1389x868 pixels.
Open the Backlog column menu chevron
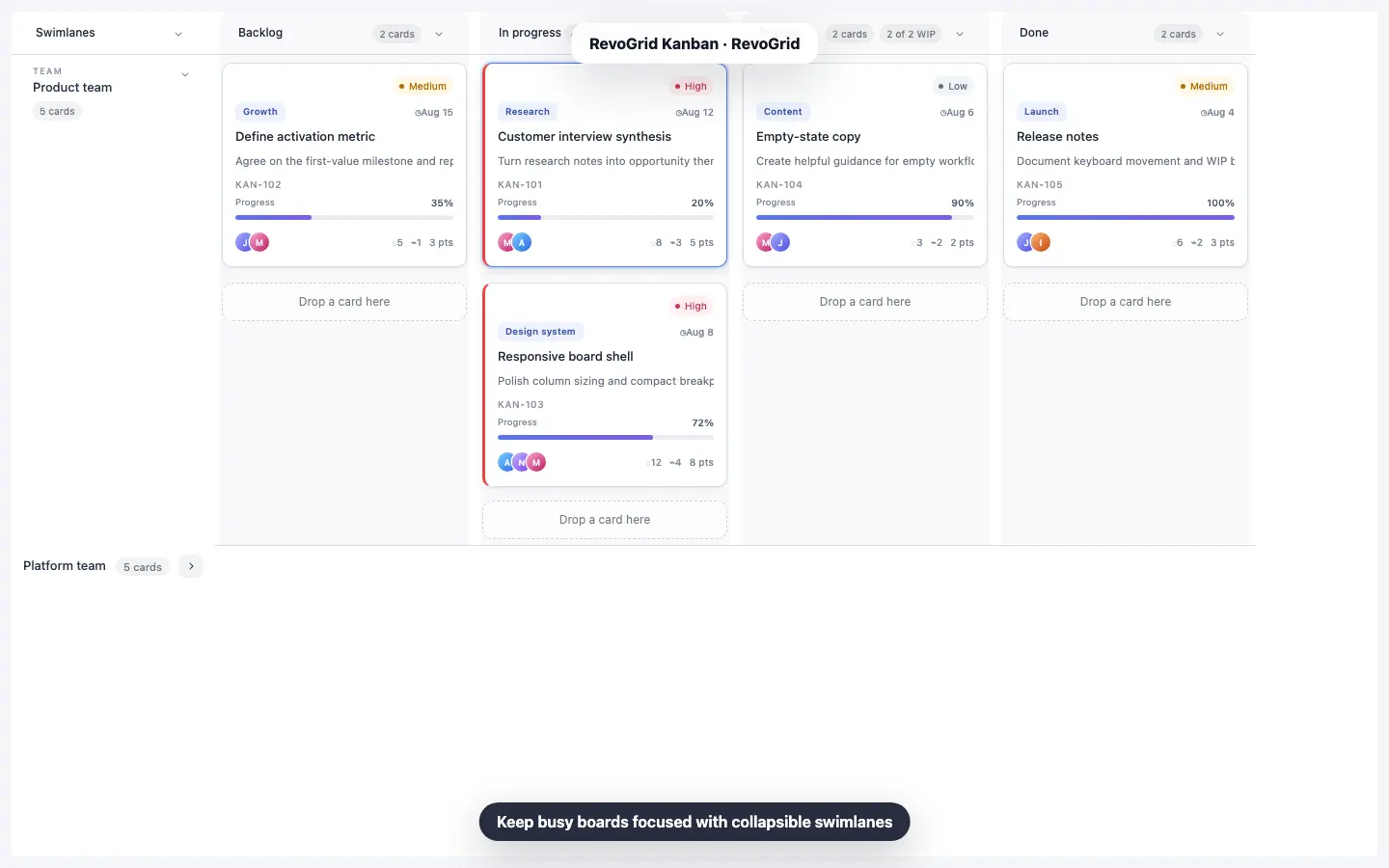(x=439, y=34)
